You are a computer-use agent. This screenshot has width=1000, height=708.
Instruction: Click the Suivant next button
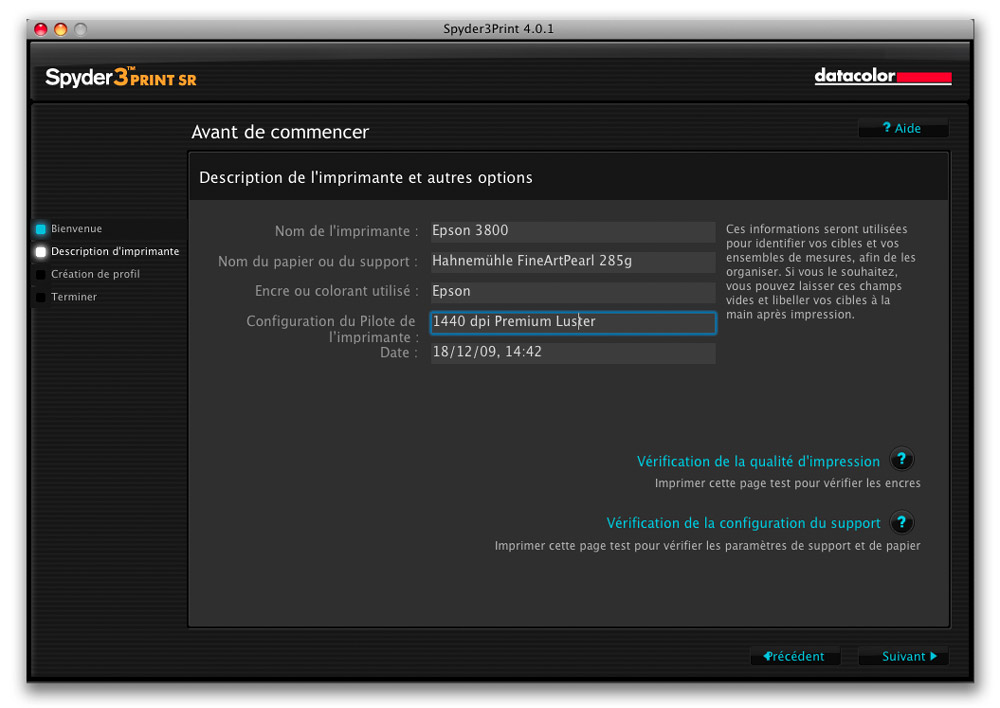tap(903, 656)
